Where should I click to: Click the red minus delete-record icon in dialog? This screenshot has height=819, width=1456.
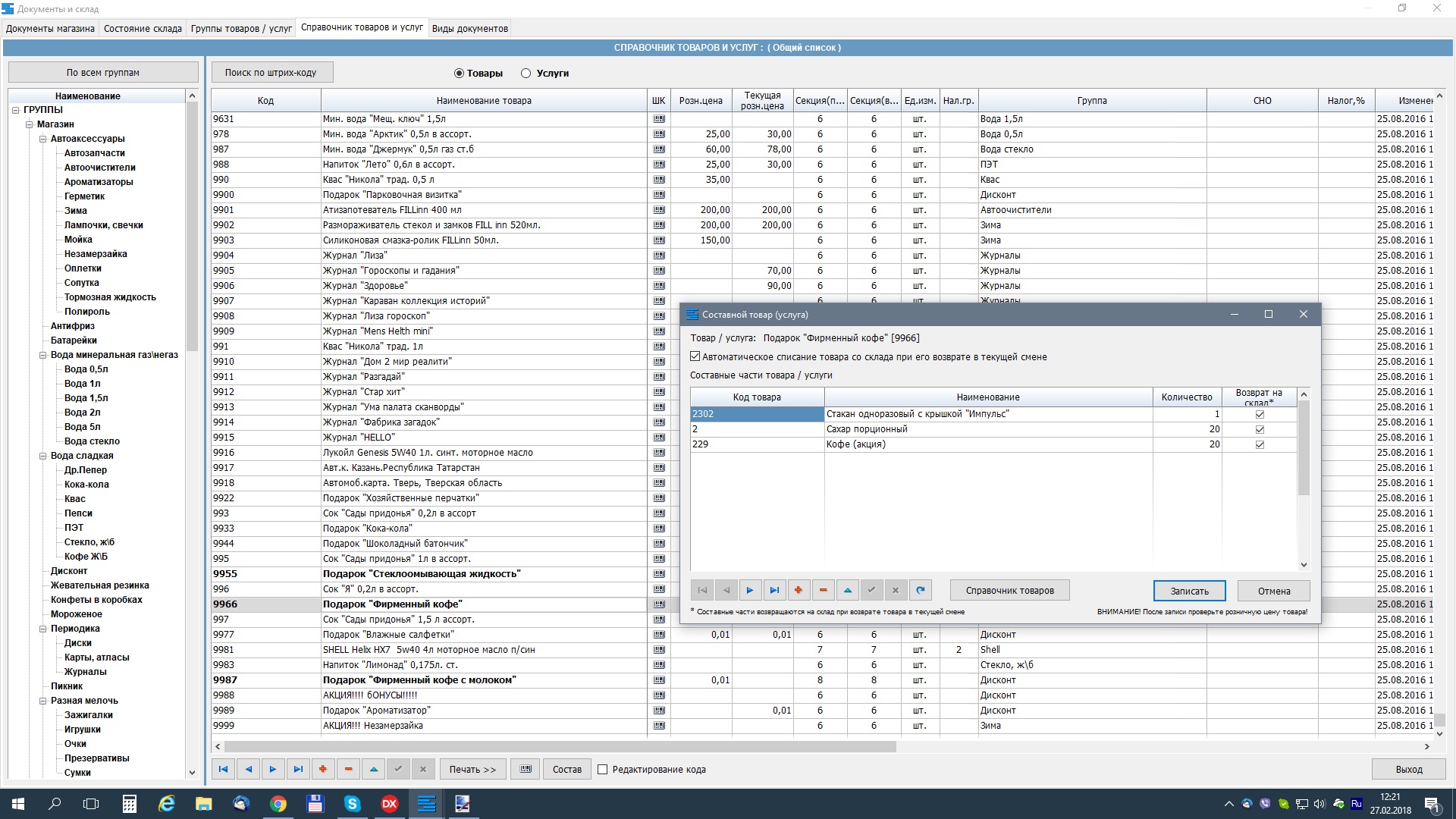coord(823,590)
